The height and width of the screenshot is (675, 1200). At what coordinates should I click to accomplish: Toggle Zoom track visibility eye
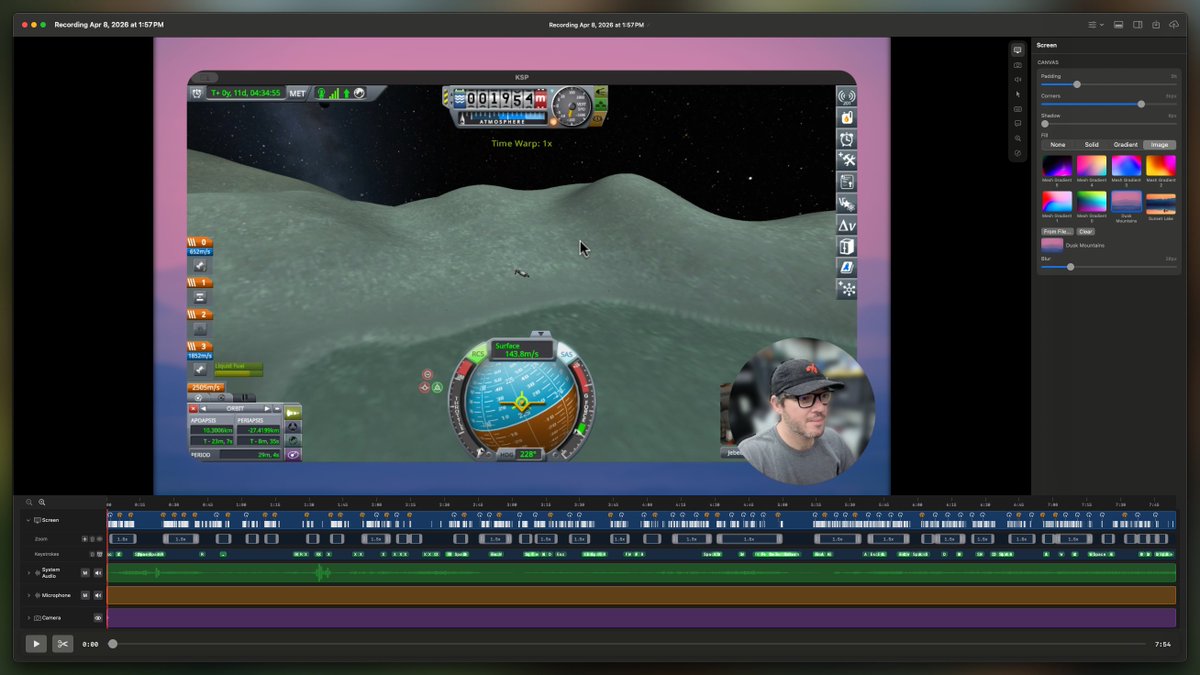click(x=99, y=539)
